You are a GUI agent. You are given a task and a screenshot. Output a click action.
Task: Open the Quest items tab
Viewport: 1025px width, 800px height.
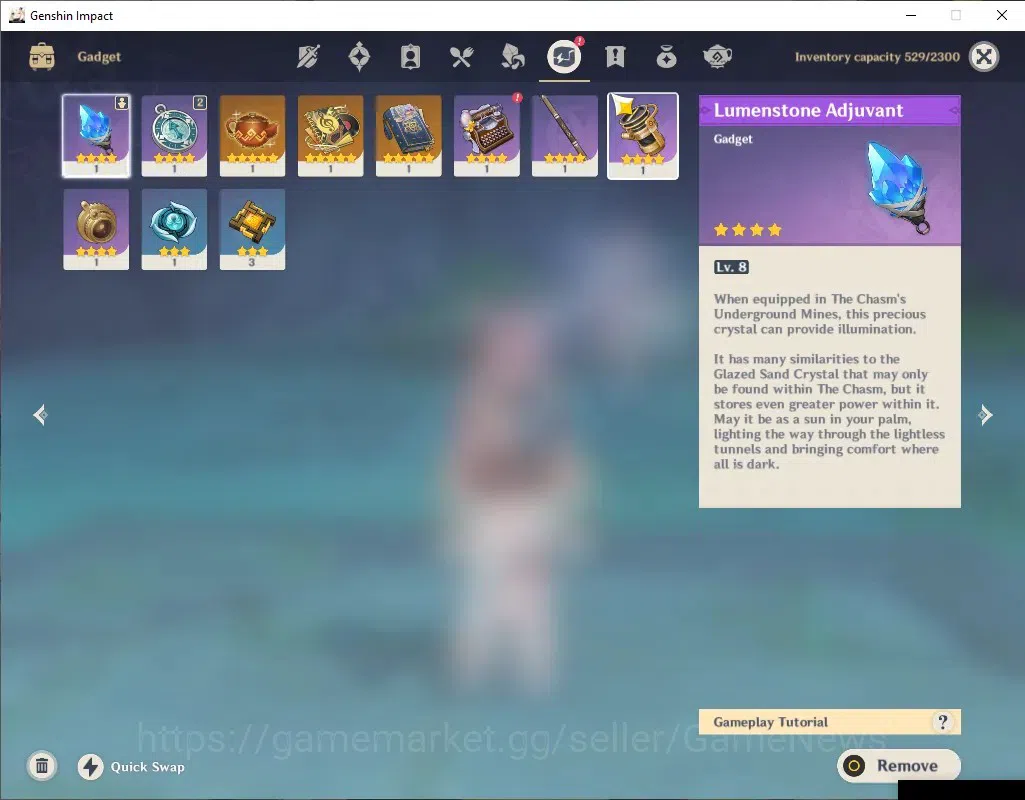tap(615, 57)
